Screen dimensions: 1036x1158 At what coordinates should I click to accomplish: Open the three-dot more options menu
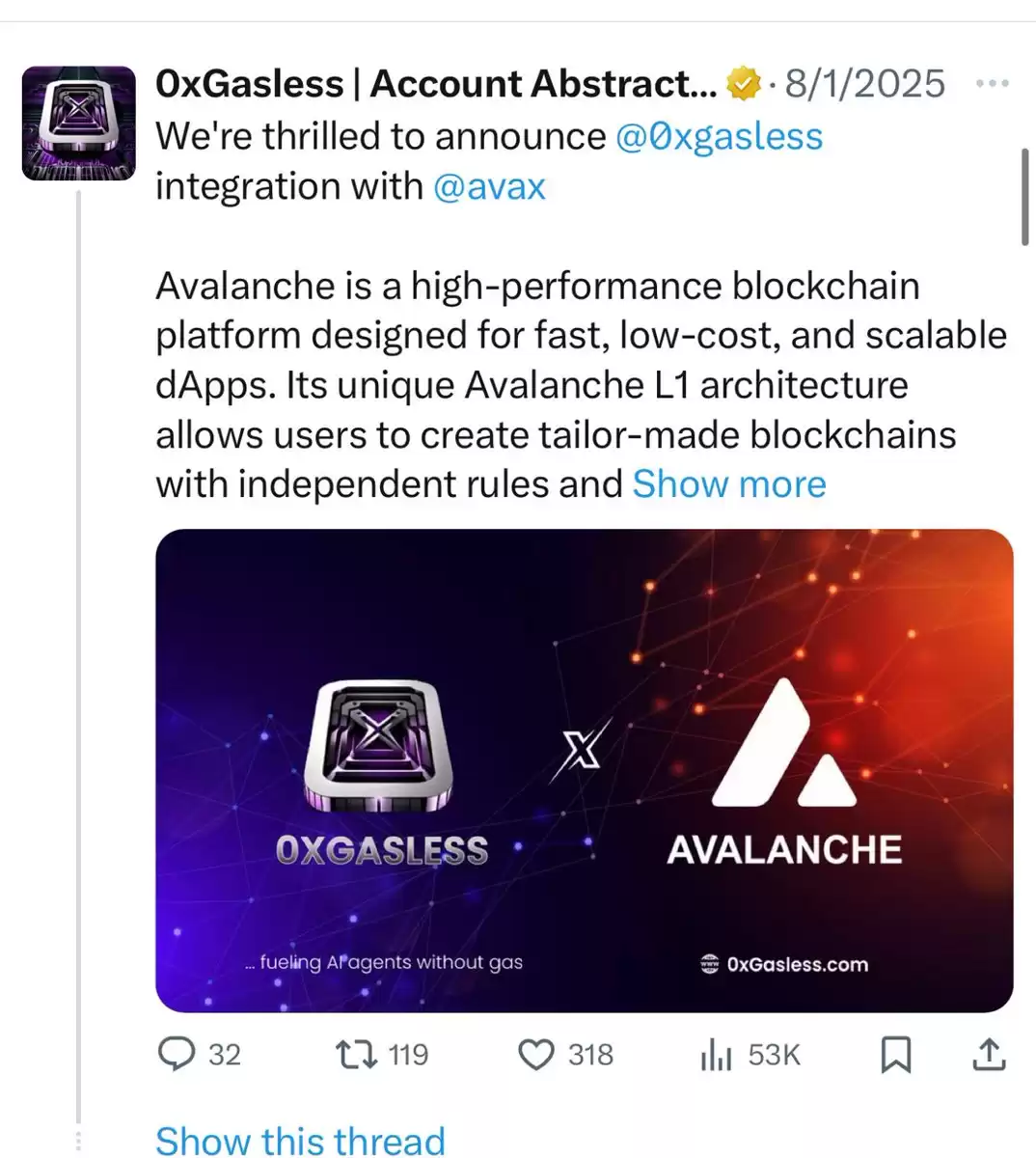(x=993, y=84)
